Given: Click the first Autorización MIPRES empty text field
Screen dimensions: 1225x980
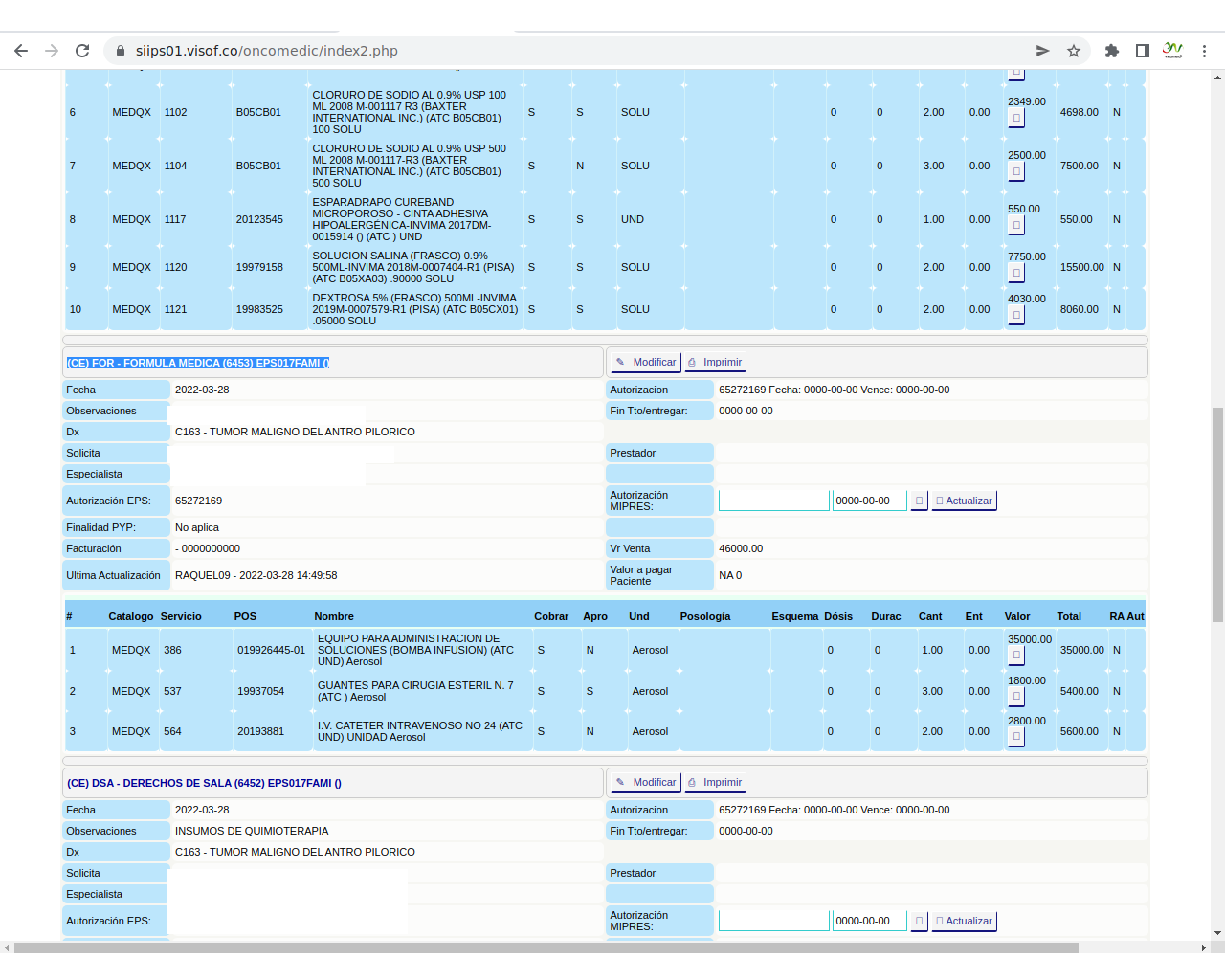Looking at the screenshot, I should pos(773,501).
